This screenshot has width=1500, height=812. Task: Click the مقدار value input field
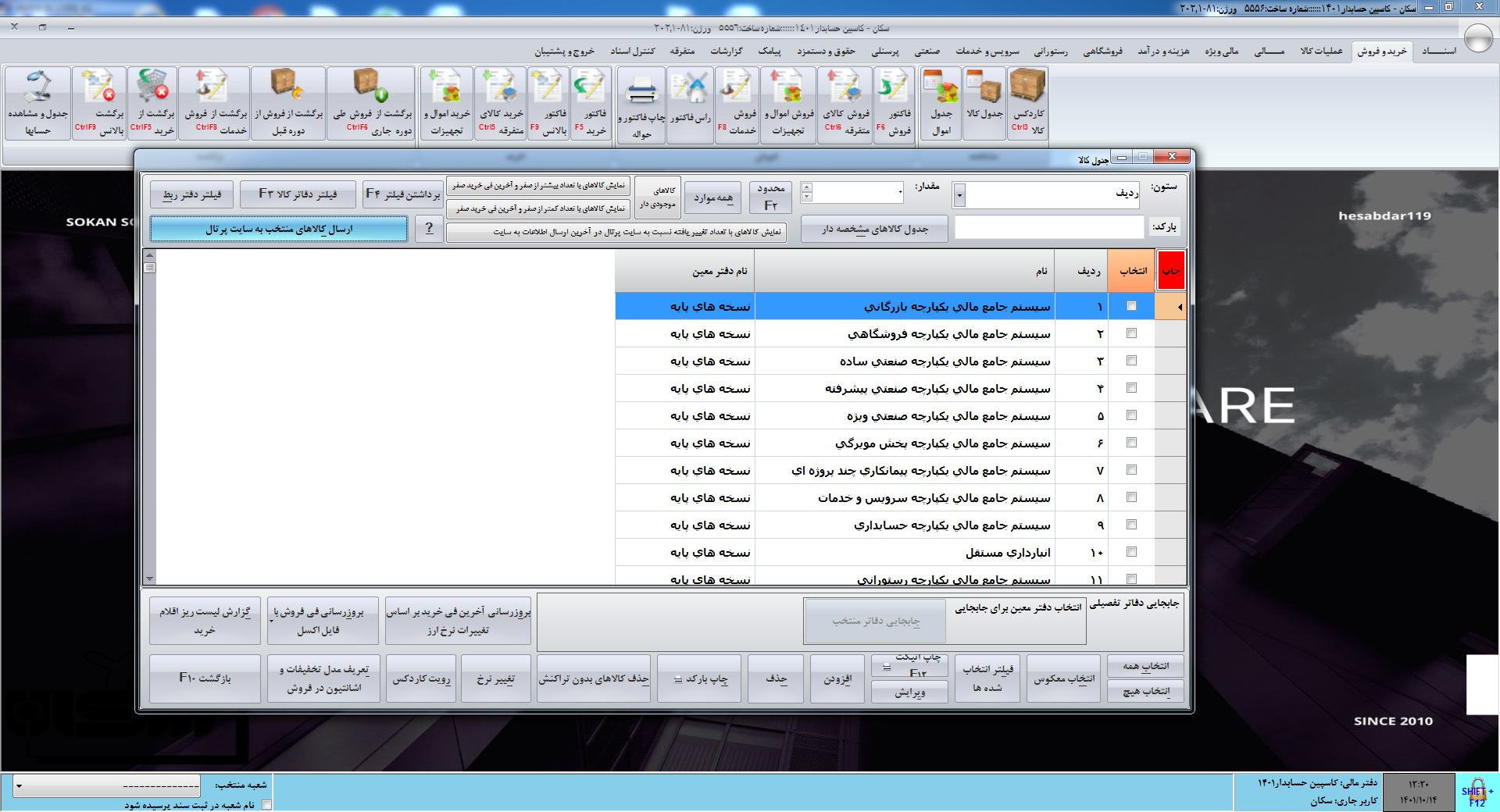(x=859, y=192)
